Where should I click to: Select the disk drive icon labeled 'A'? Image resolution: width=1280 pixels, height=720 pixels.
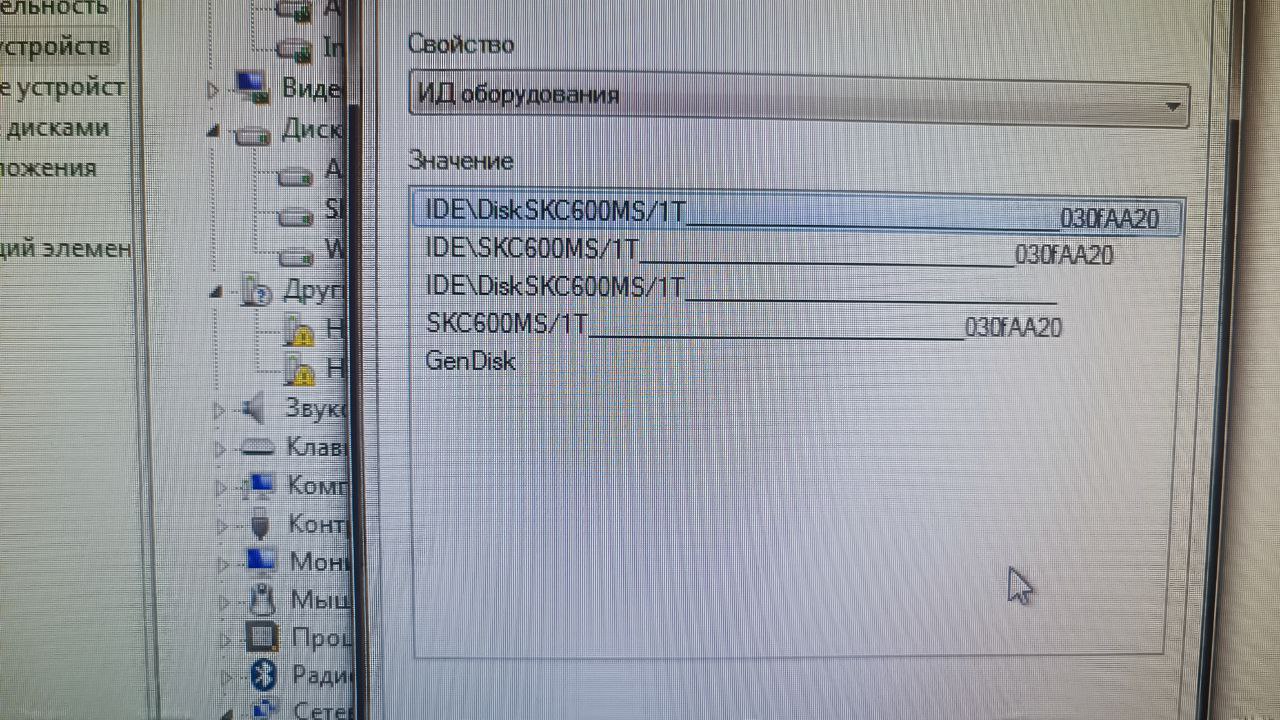[x=297, y=176]
